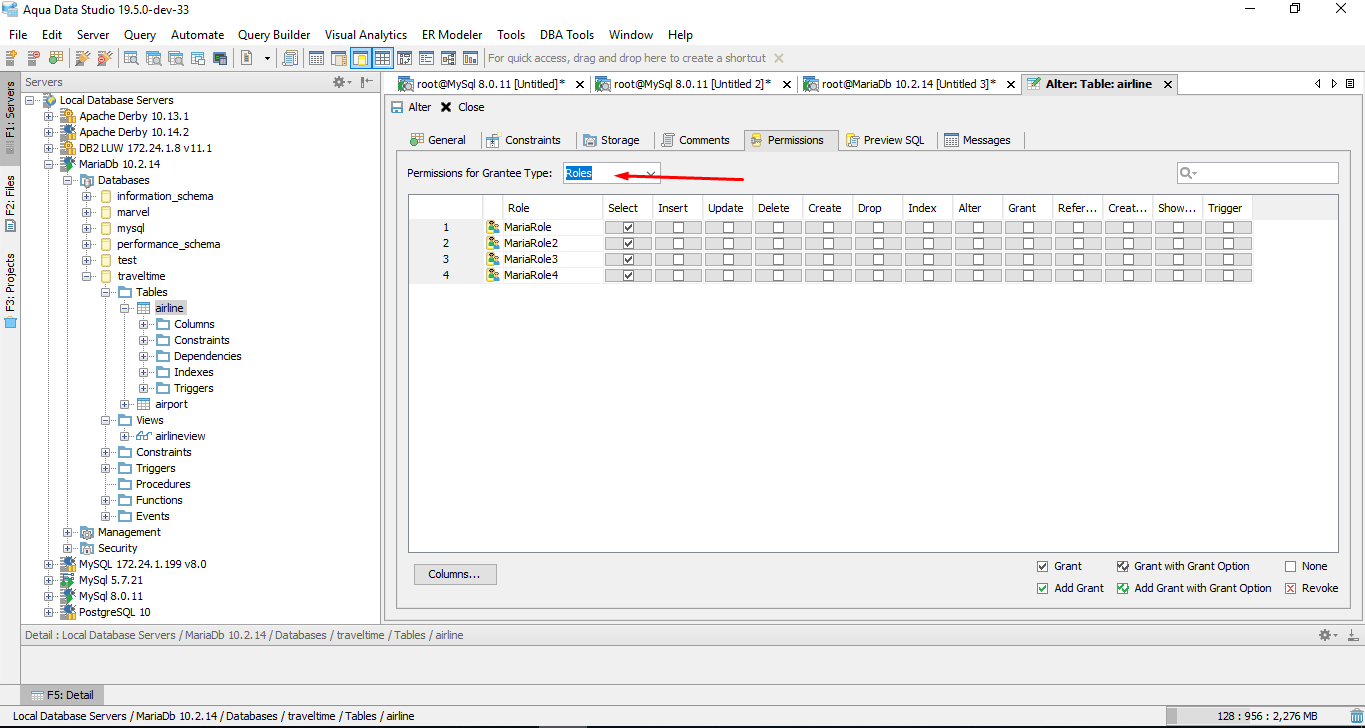Check Drop permission for MariaRole2
This screenshot has height=728, width=1365.
878,243
